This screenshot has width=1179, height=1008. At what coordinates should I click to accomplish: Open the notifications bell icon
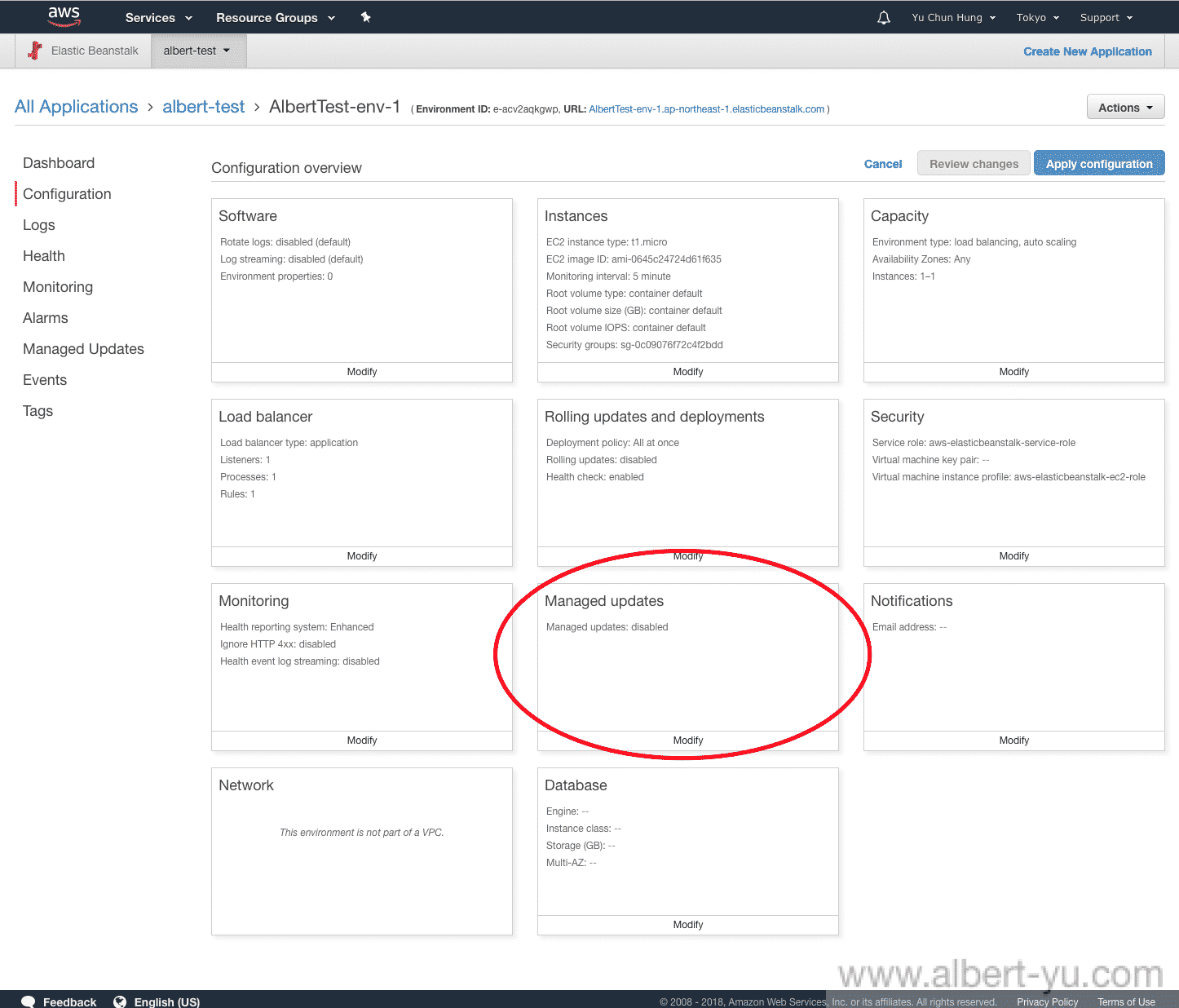pyautogui.click(x=884, y=18)
